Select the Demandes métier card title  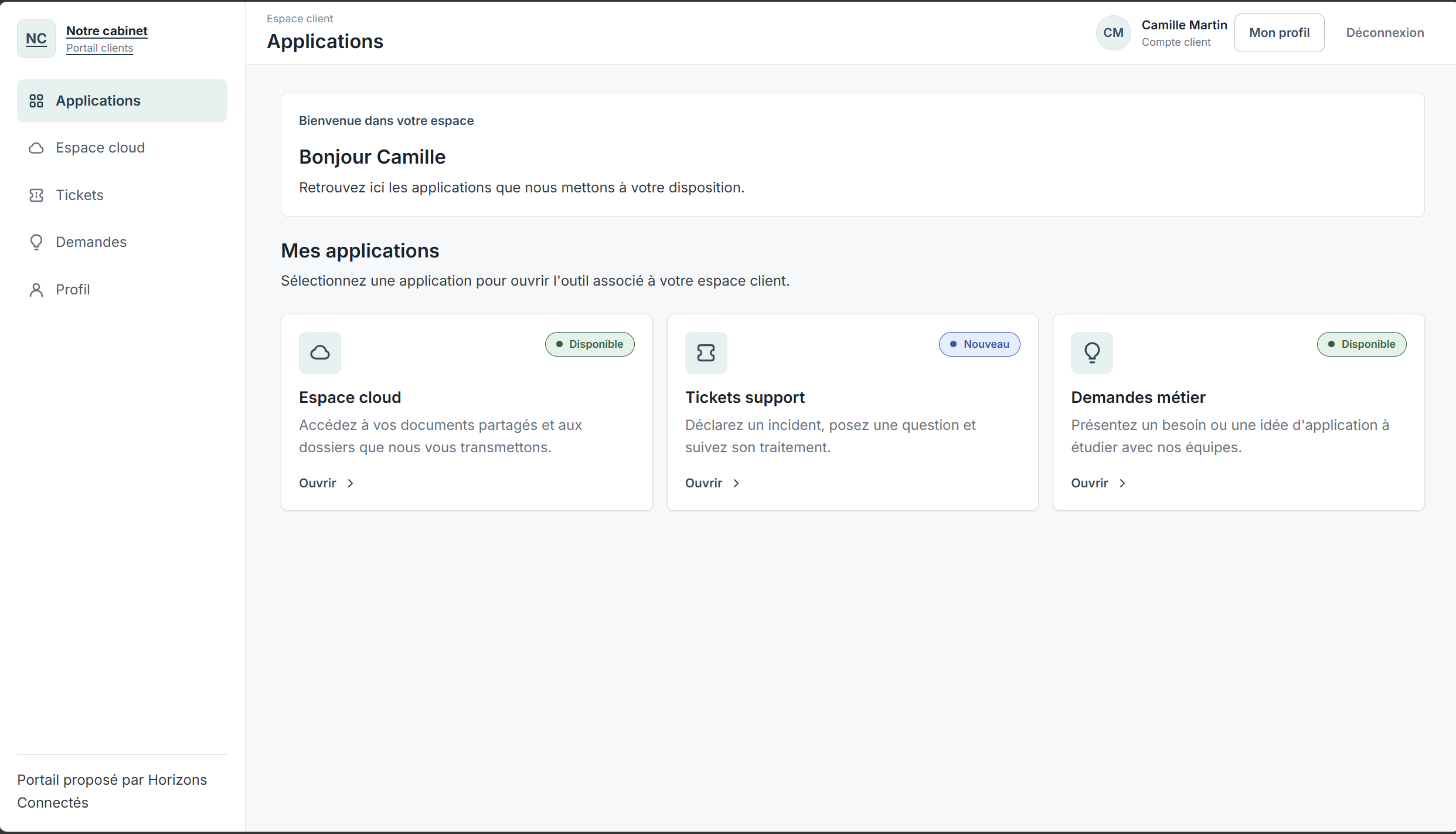coord(1138,398)
